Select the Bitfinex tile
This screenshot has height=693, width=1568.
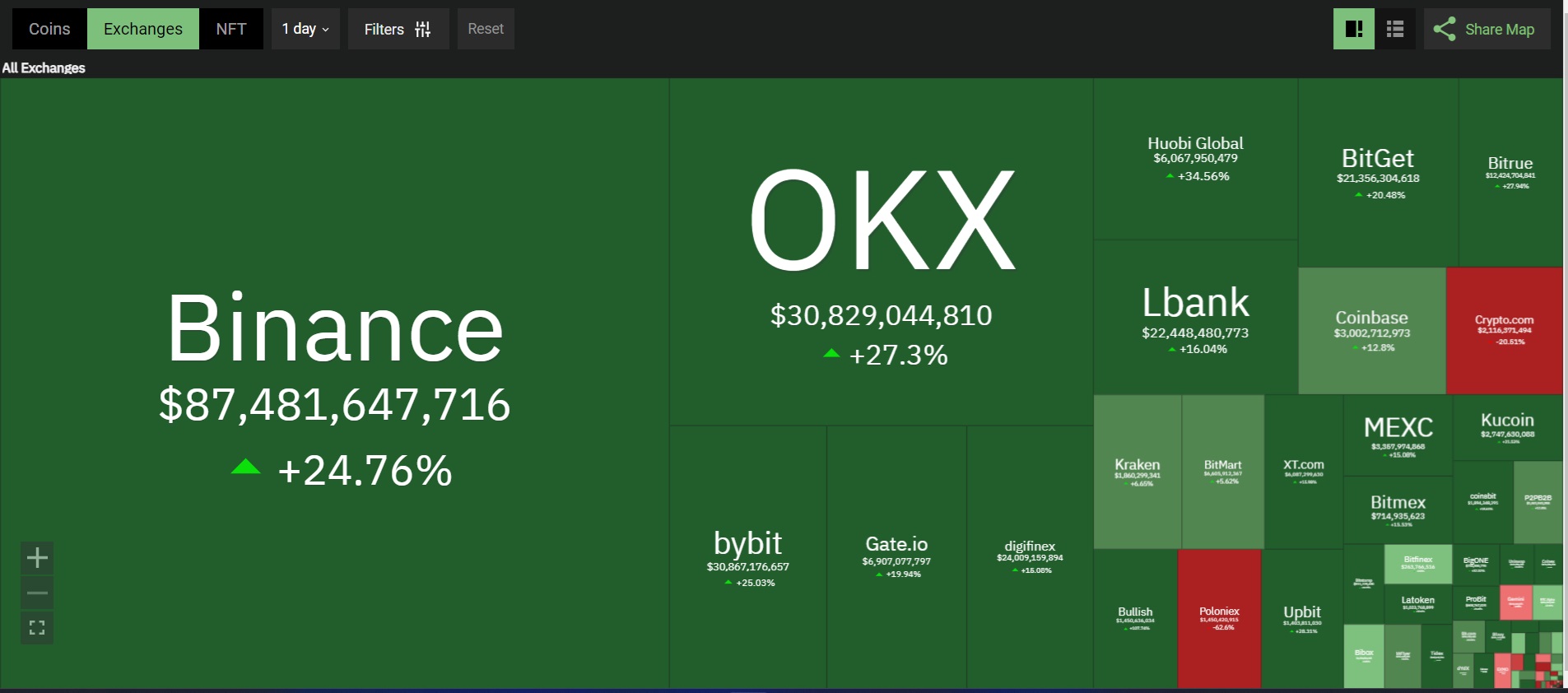(x=1418, y=564)
